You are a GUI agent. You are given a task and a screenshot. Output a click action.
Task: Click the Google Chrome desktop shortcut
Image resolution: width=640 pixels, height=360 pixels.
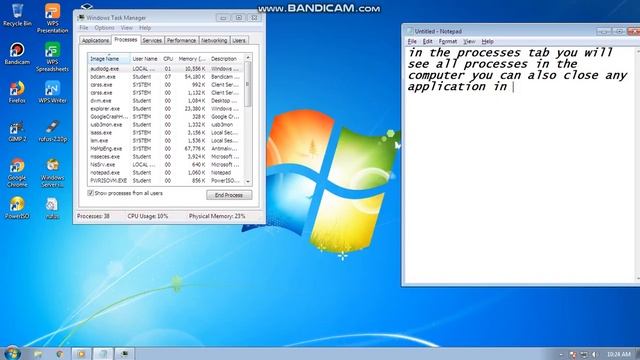tap(17, 173)
